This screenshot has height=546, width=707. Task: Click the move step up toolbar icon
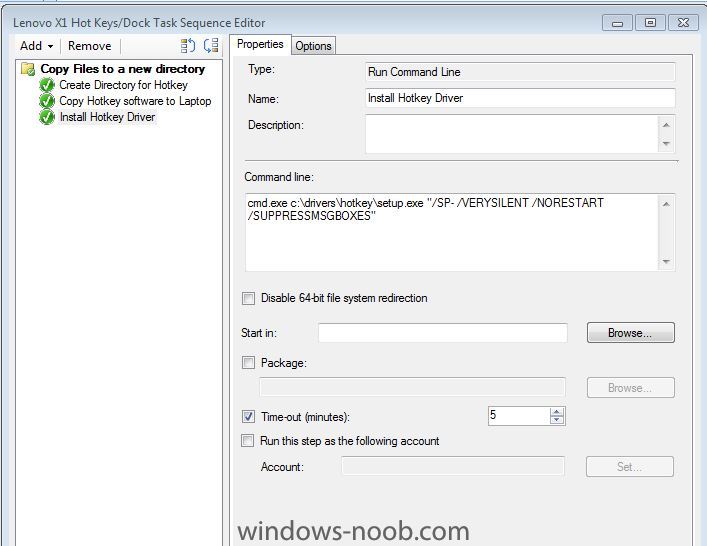click(x=188, y=46)
